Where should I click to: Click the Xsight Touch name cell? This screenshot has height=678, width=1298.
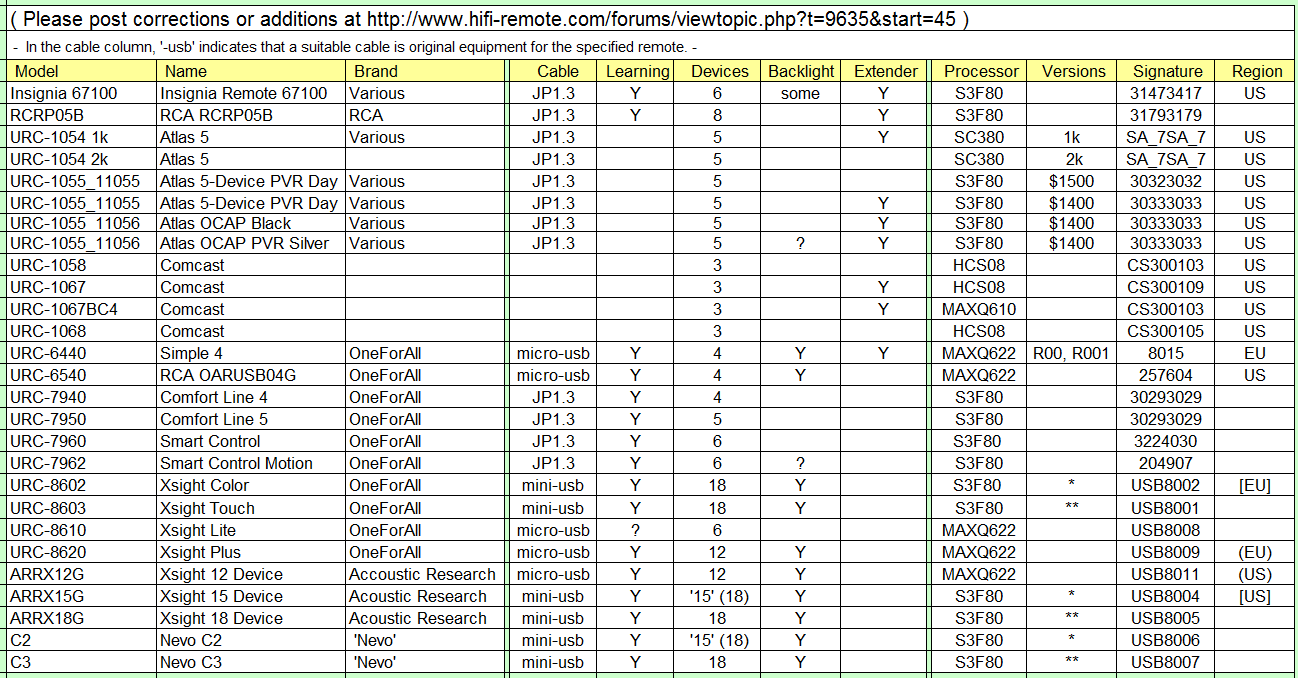pos(207,508)
